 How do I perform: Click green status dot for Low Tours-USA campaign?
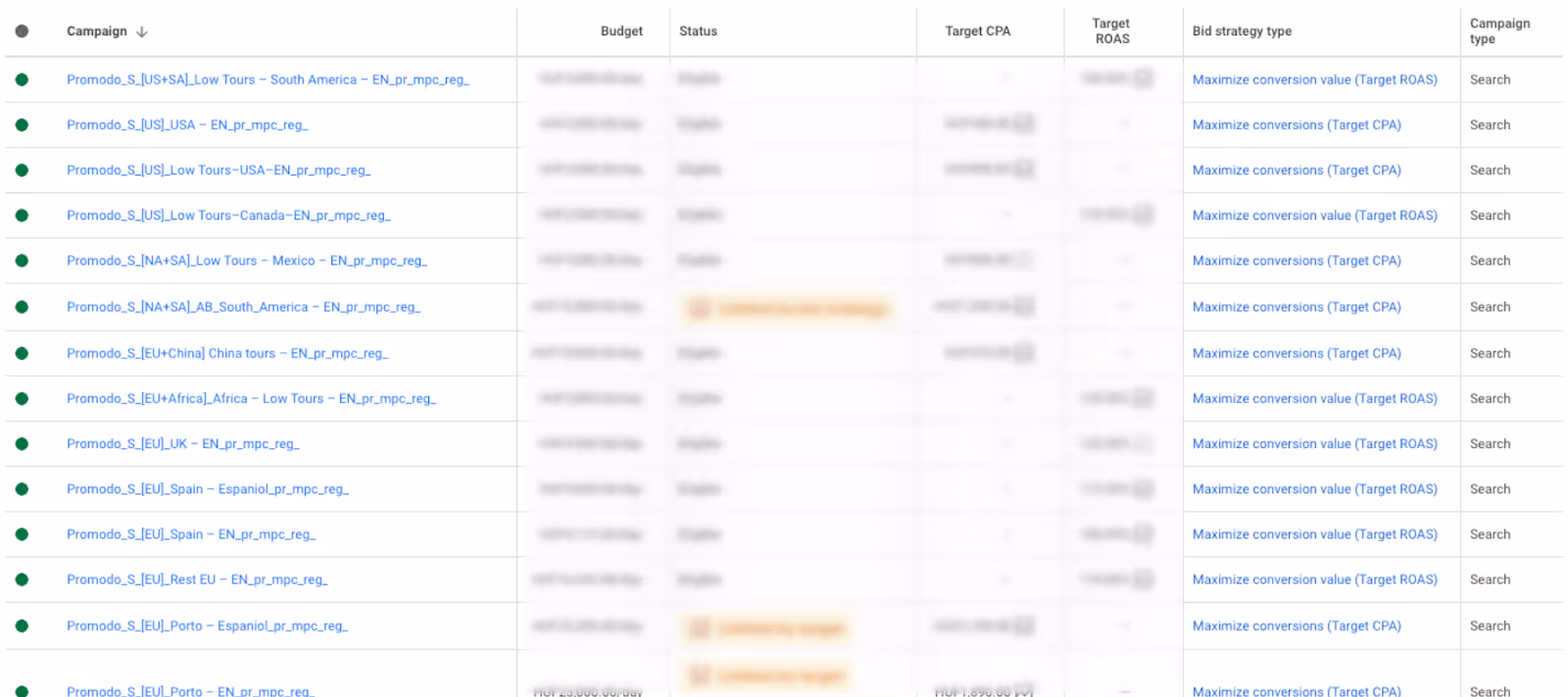[22, 170]
